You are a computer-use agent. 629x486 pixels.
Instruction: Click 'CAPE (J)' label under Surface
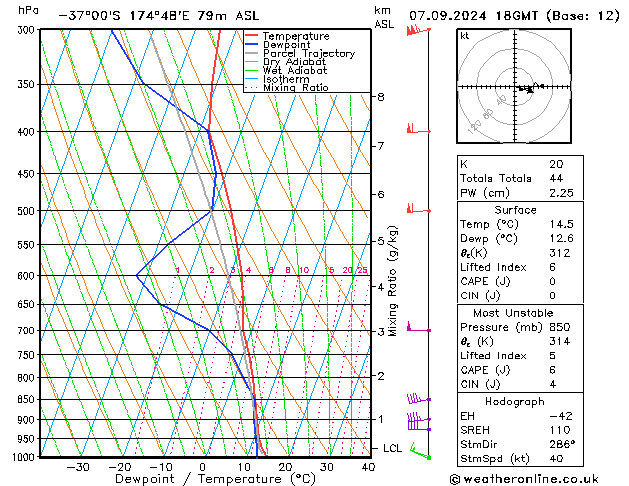(485, 281)
